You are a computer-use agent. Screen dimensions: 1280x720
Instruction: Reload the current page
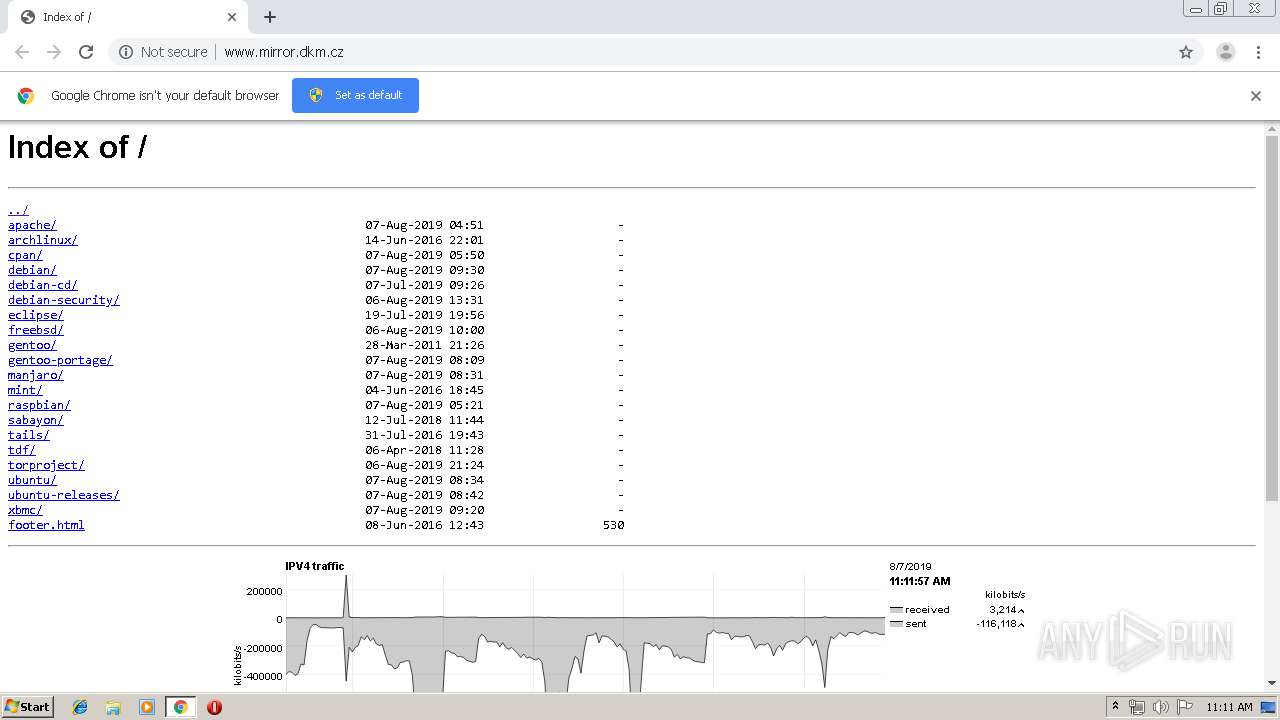[86, 52]
